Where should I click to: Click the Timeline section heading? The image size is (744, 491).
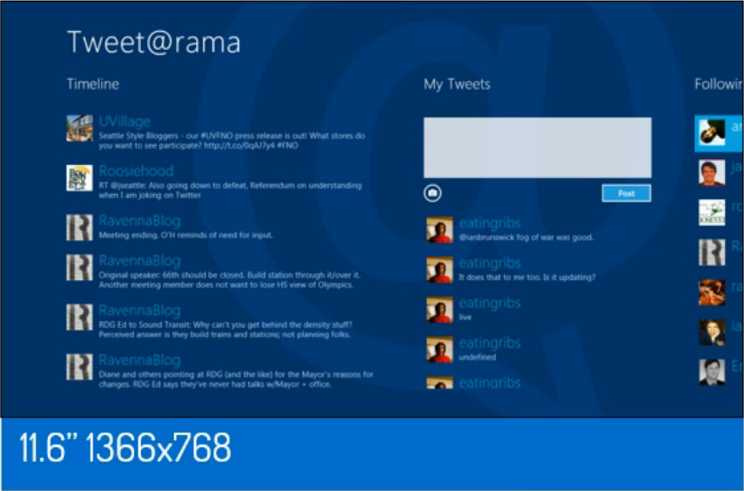point(93,84)
